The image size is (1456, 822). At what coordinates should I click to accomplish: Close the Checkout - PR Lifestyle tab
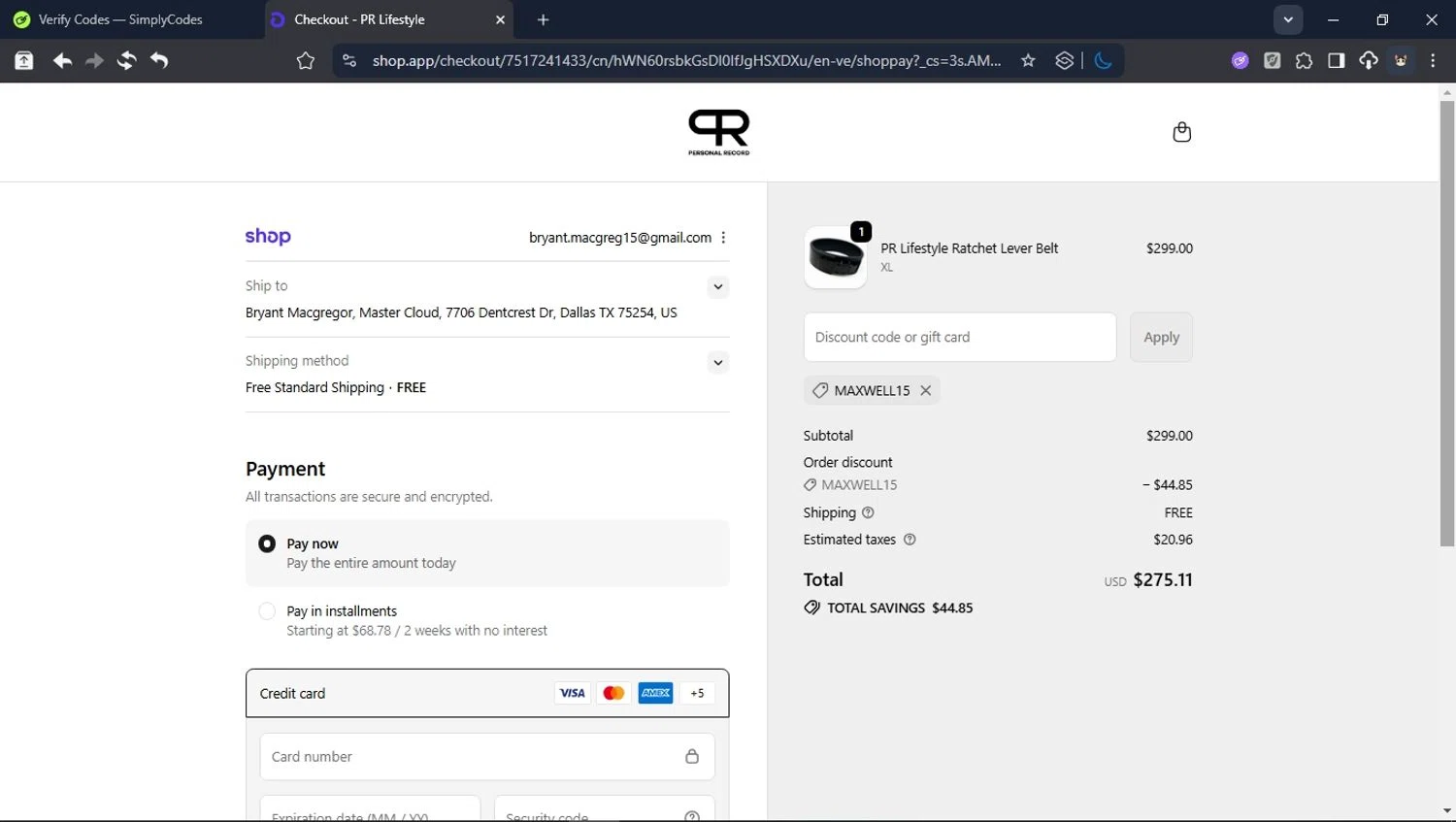pyautogui.click(x=500, y=19)
